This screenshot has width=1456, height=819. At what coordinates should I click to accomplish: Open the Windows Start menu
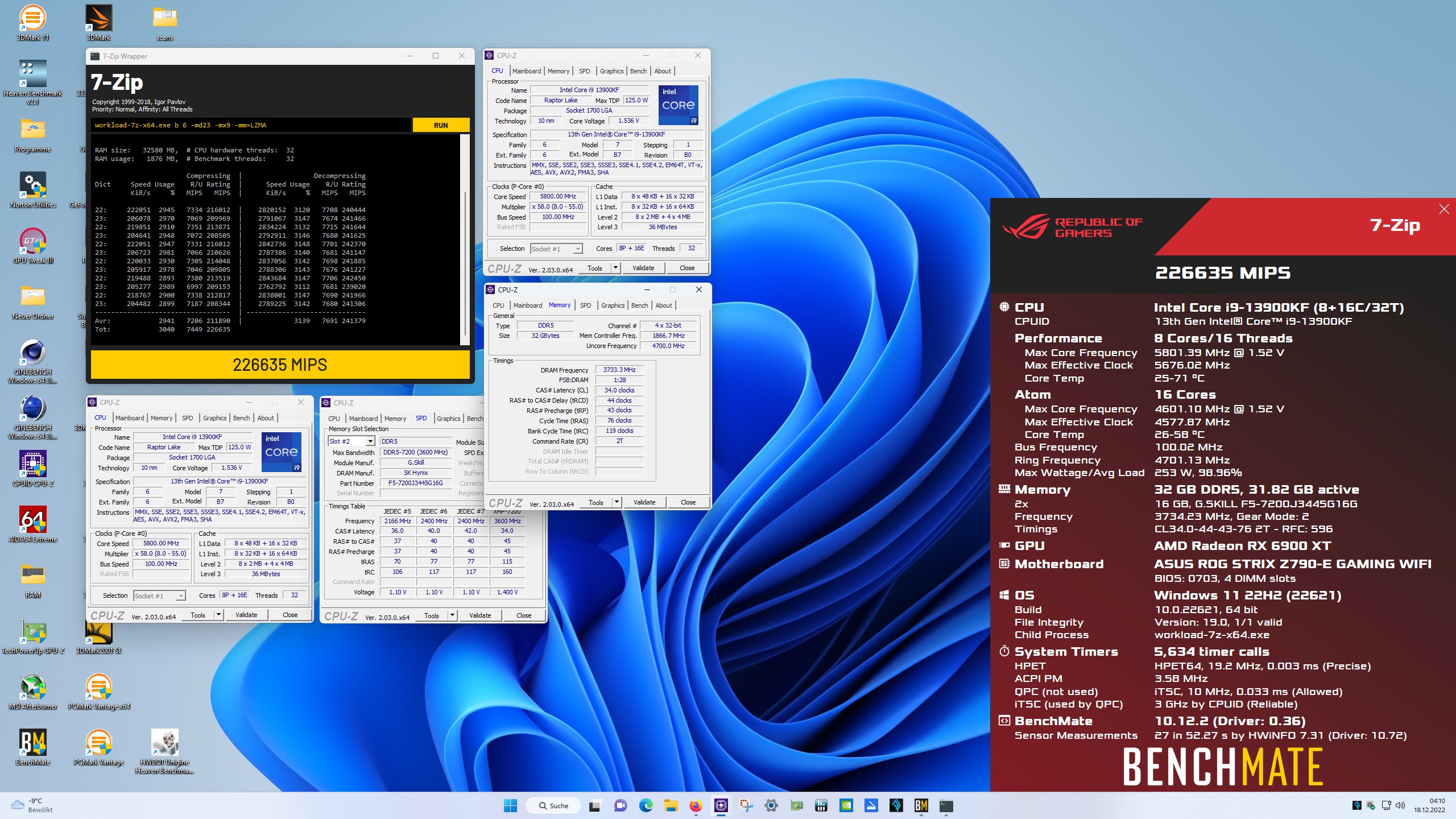[510, 805]
